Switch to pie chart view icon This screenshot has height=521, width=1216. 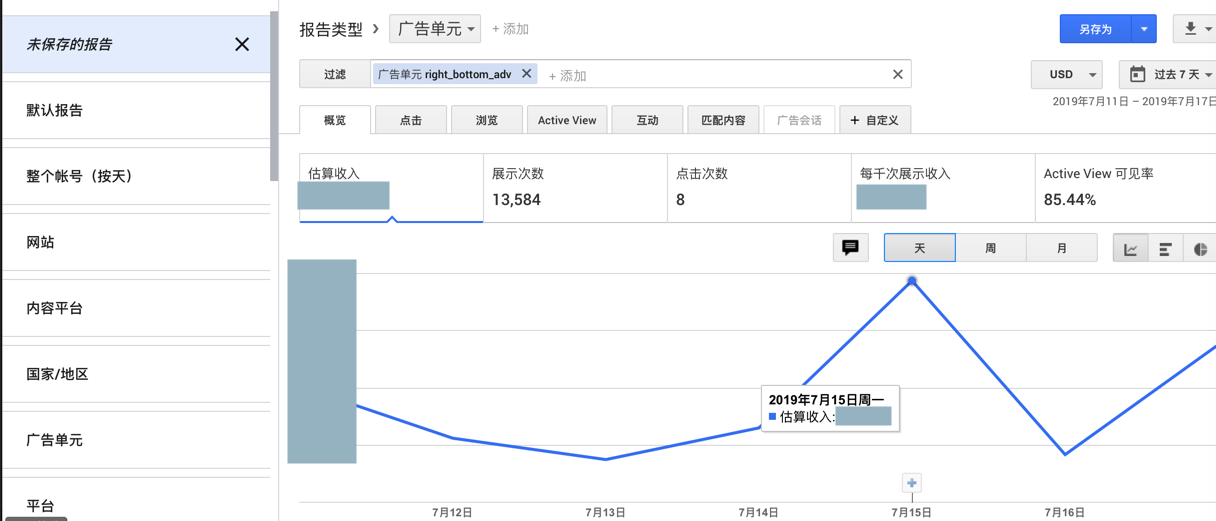pyautogui.click(x=1200, y=248)
